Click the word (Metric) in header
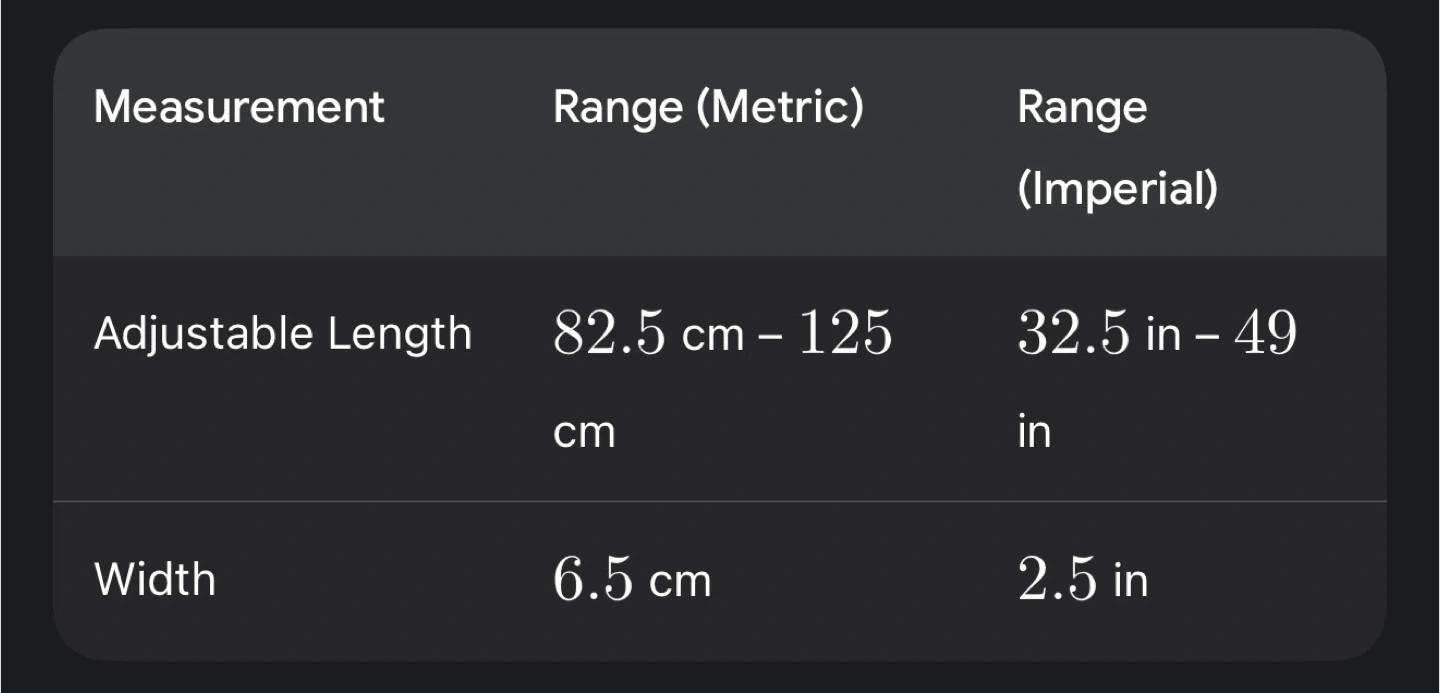Viewport: 1440px width, 693px height. [780, 107]
